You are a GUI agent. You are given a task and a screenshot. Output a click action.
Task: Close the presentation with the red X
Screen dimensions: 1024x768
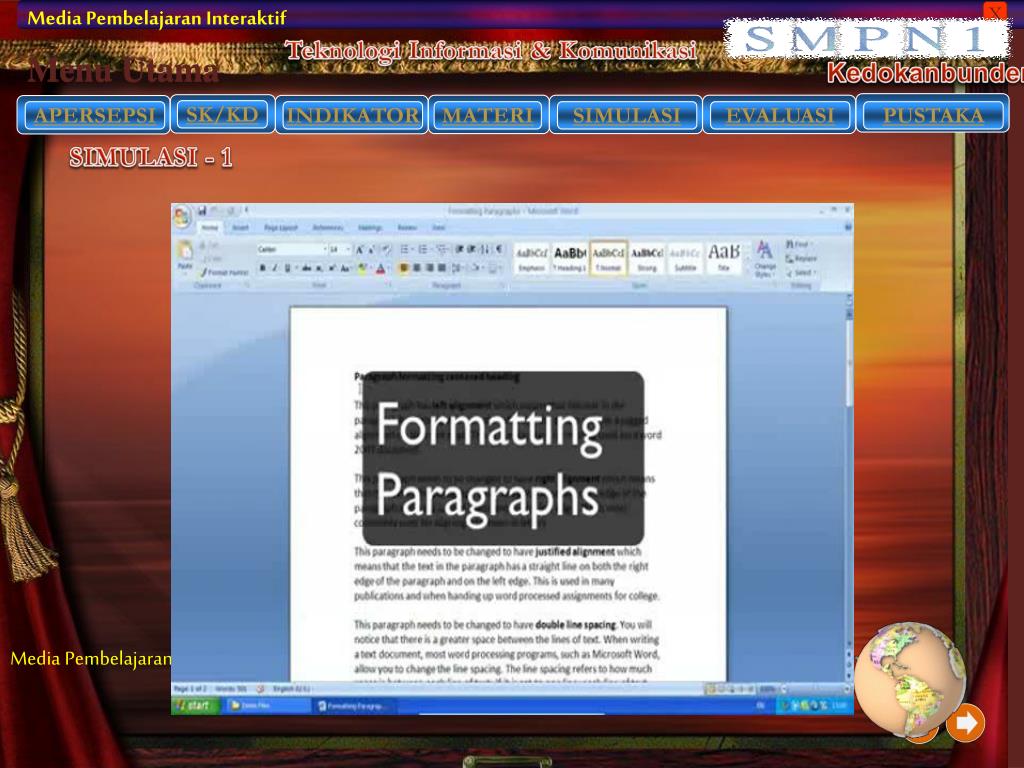pos(995,11)
